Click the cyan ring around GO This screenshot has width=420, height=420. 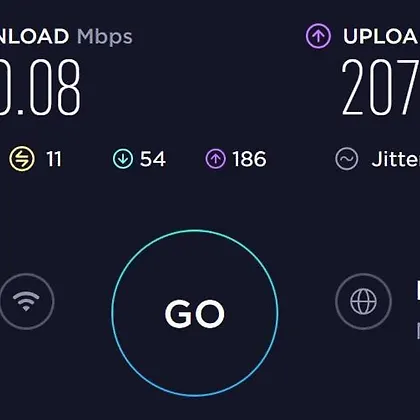pos(195,230)
